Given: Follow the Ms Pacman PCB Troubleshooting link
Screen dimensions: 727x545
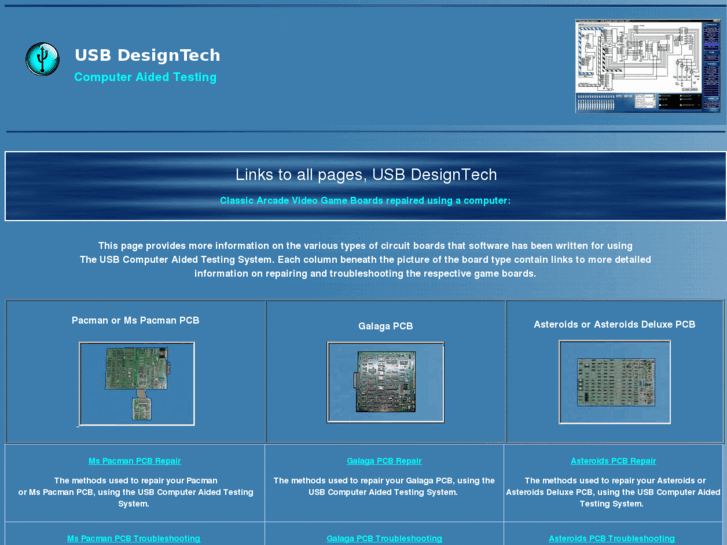Looking at the screenshot, I should (x=134, y=539).
